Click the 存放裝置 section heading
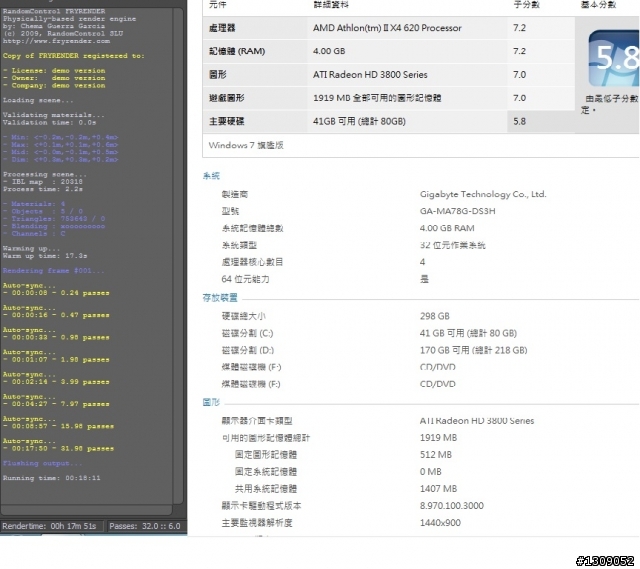Viewport: 640px width, 569px height. pyautogui.click(x=220, y=298)
